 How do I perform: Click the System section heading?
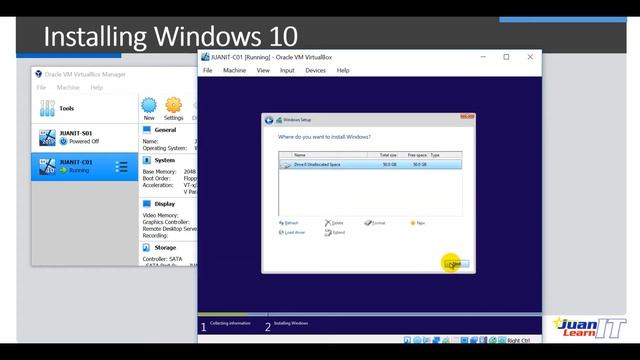pos(165,160)
